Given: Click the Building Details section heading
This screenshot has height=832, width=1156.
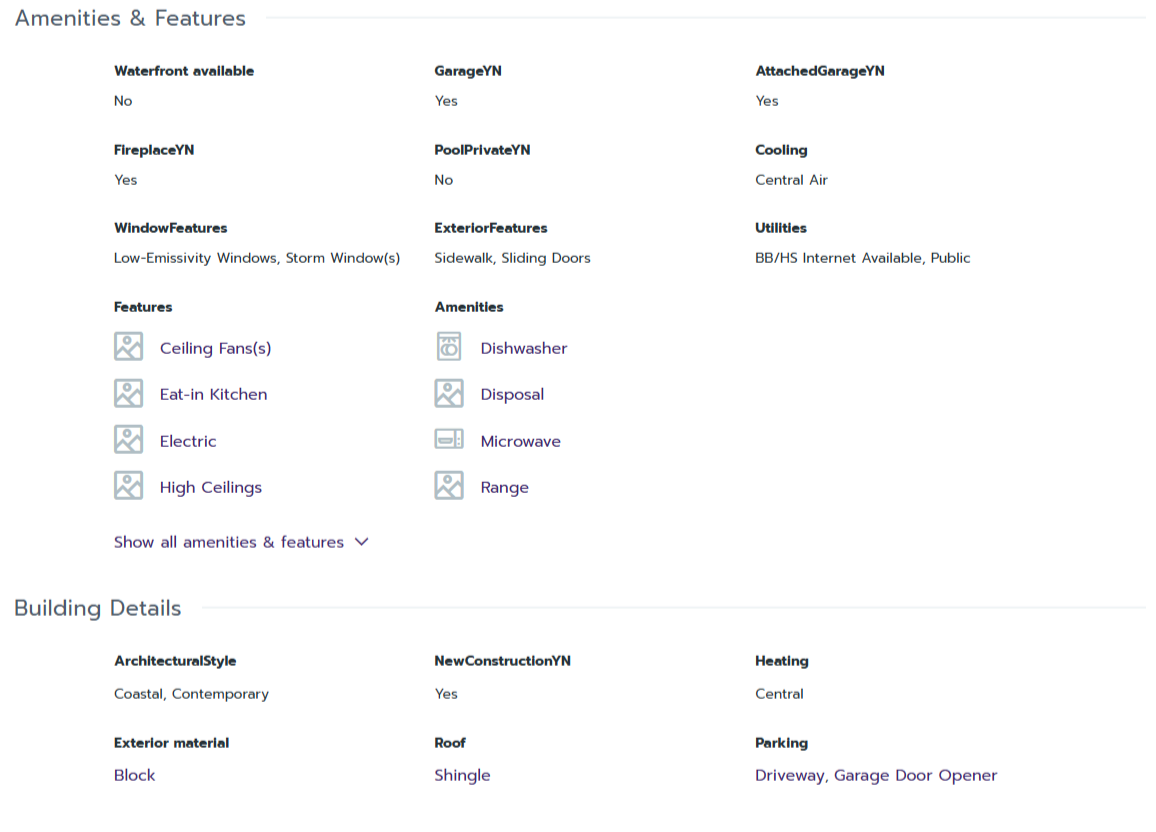Looking at the screenshot, I should click(x=98, y=608).
